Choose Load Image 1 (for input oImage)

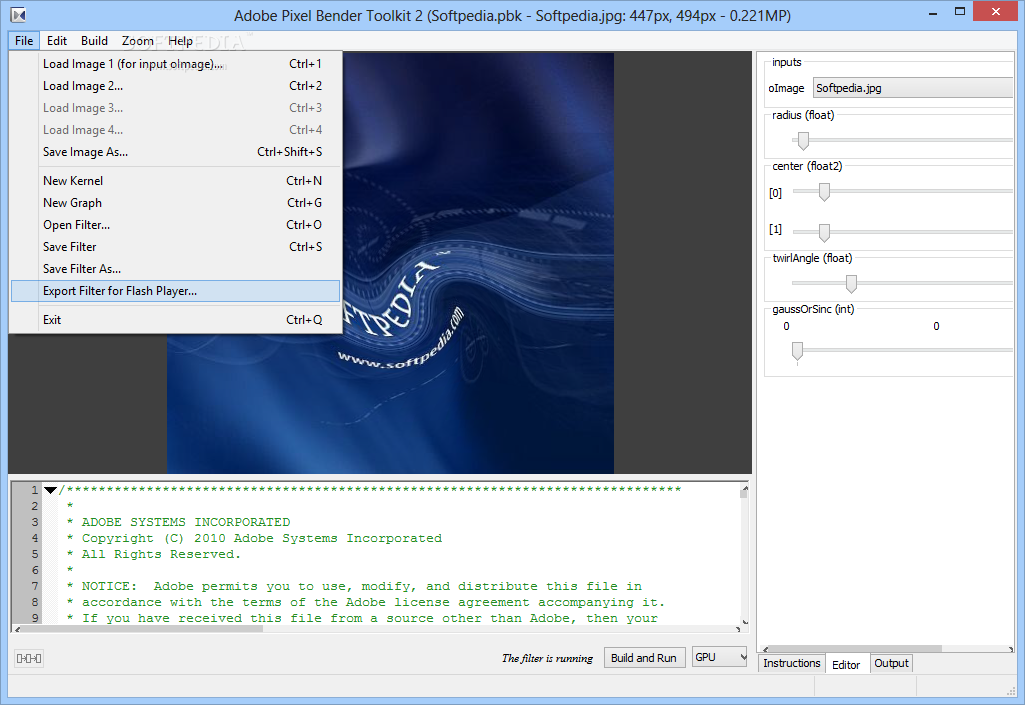click(x=175, y=64)
